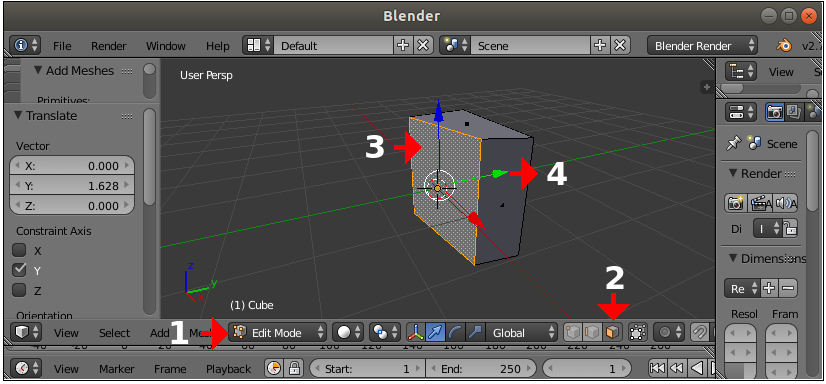Click the render image camera icon
The image size is (826, 384).
[x=735, y=203]
